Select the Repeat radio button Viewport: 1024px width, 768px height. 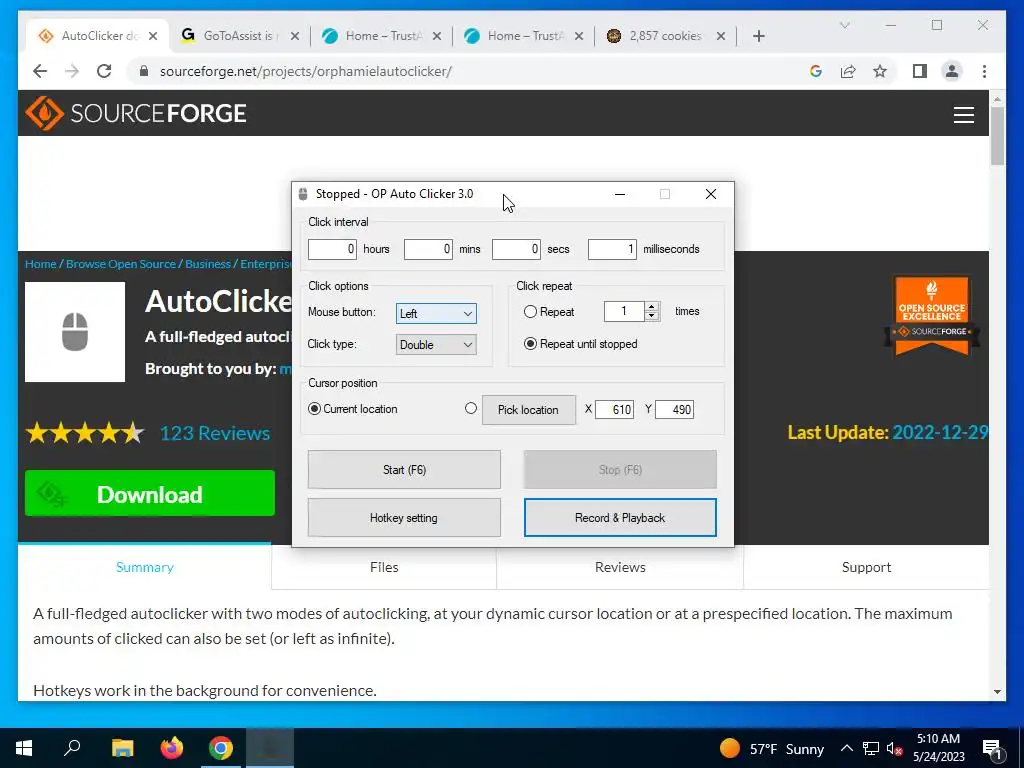tap(530, 312)
